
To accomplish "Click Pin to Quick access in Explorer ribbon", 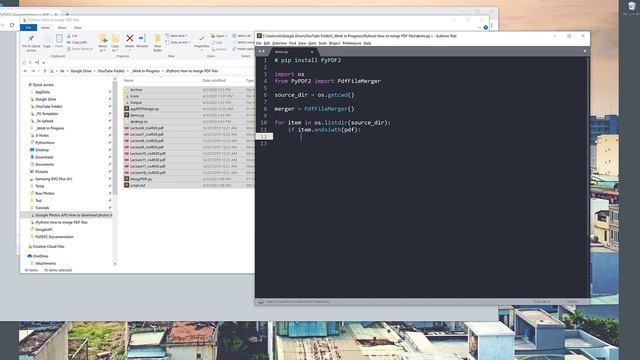I will [31, 42].
